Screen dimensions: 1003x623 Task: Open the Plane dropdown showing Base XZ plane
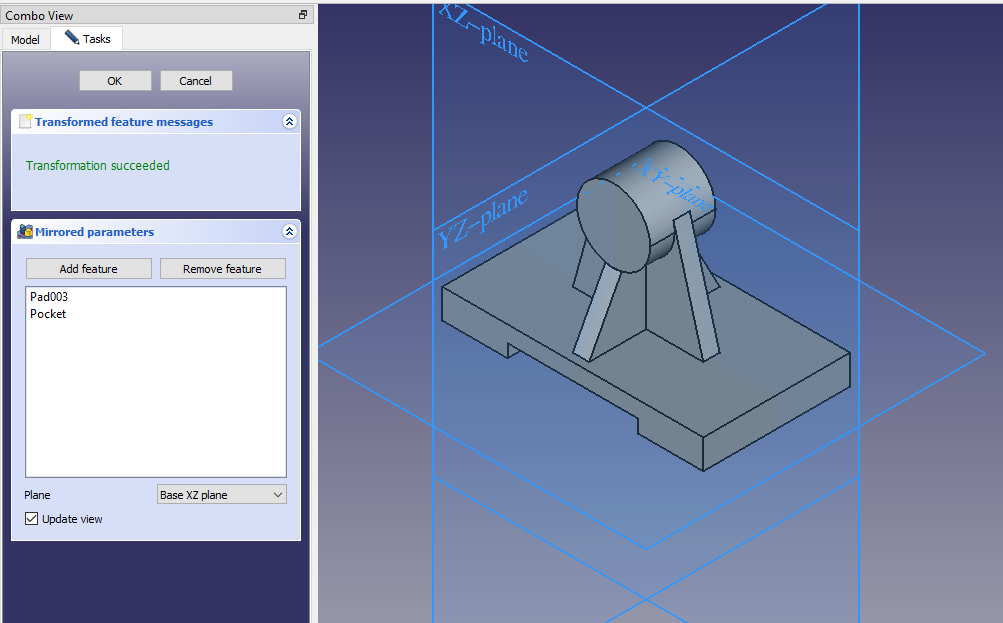click(222, 495)
